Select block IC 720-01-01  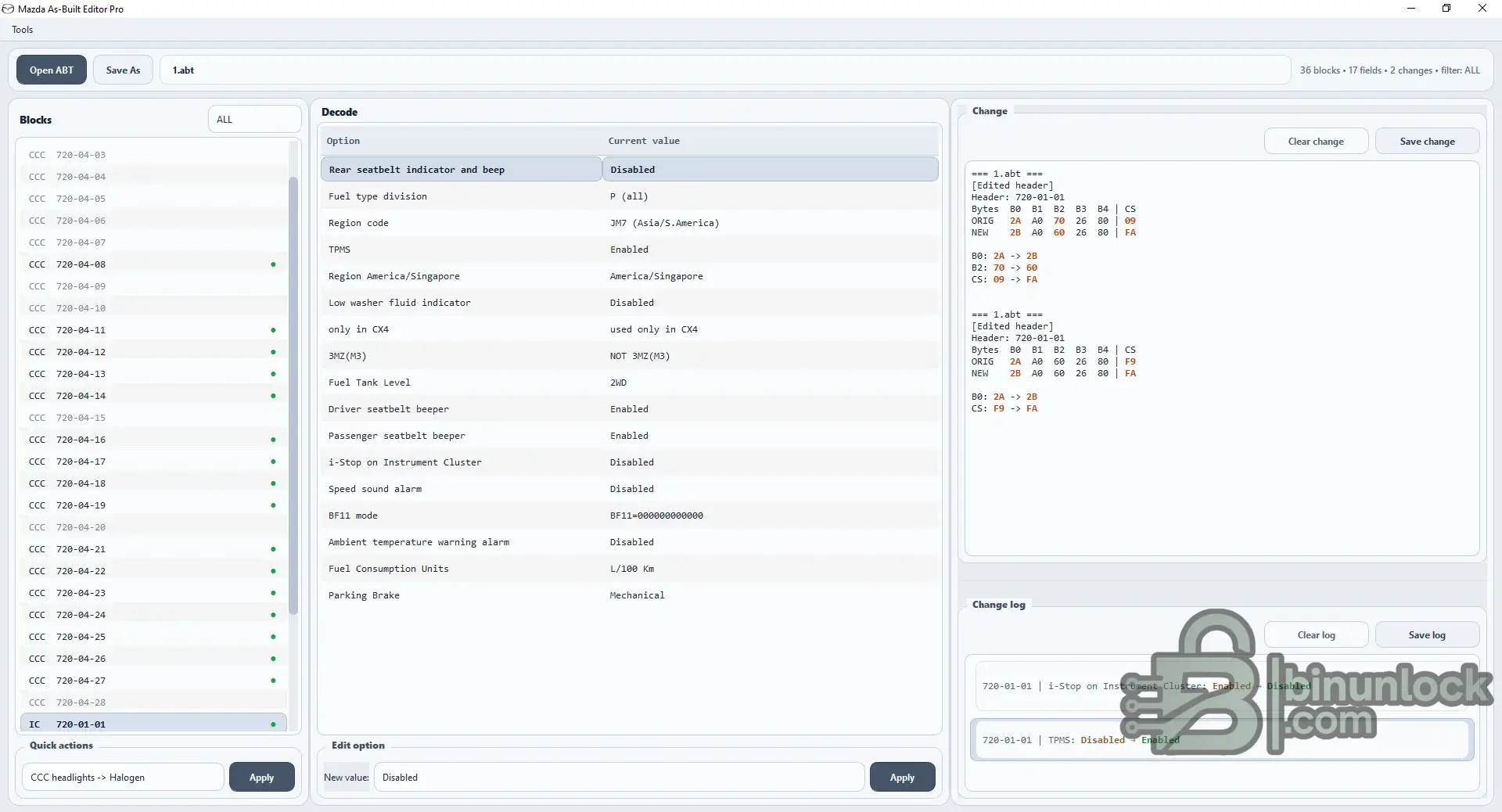pyautogui.click(x=153, y=724)
